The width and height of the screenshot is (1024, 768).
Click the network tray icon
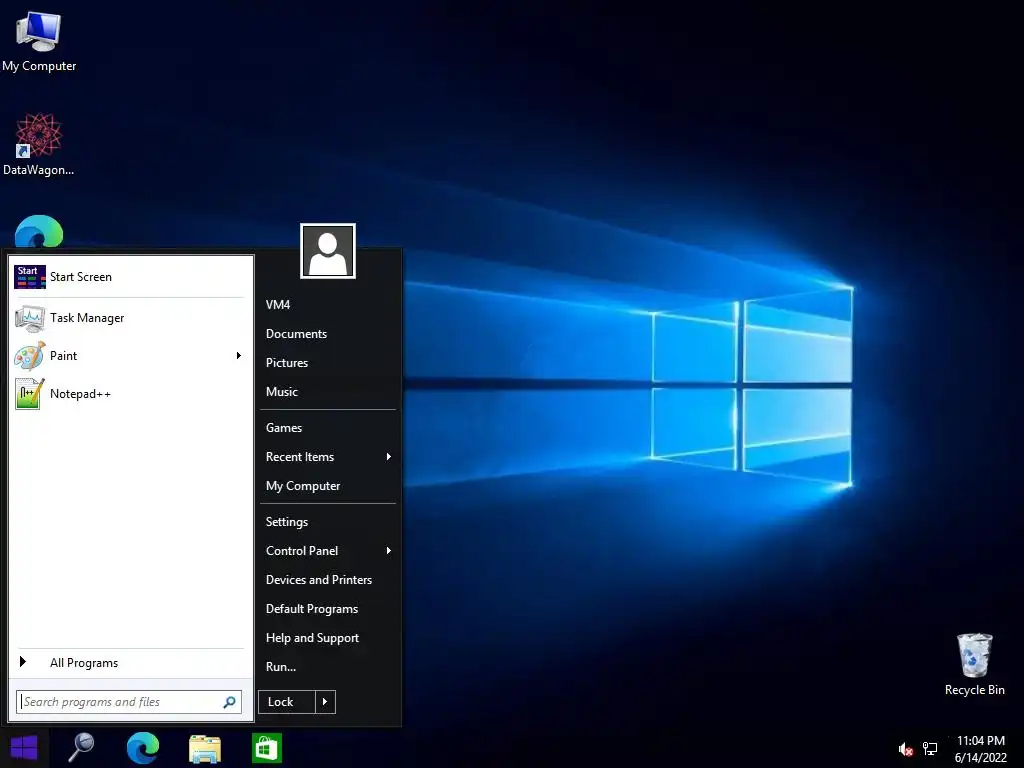point(930,749)
